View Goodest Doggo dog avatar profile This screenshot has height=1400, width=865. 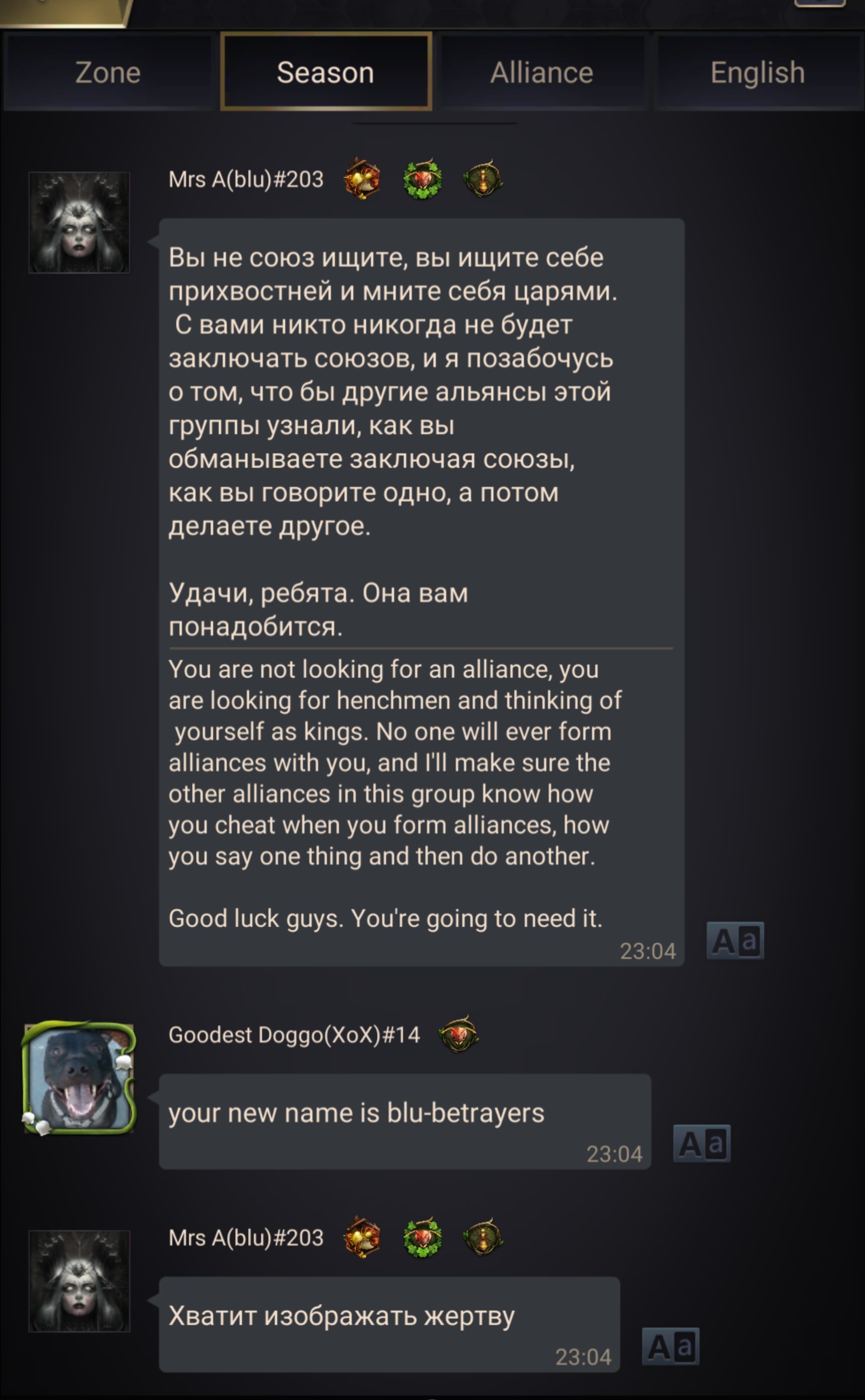[x=79, y=1077]
